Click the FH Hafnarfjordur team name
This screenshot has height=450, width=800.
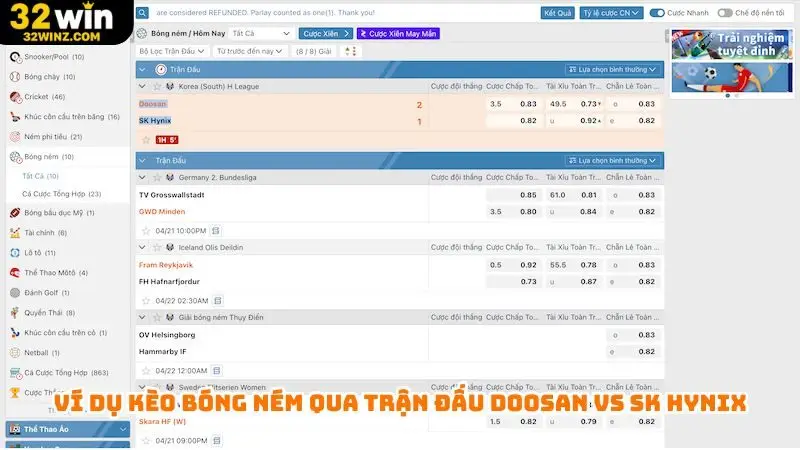169,282
